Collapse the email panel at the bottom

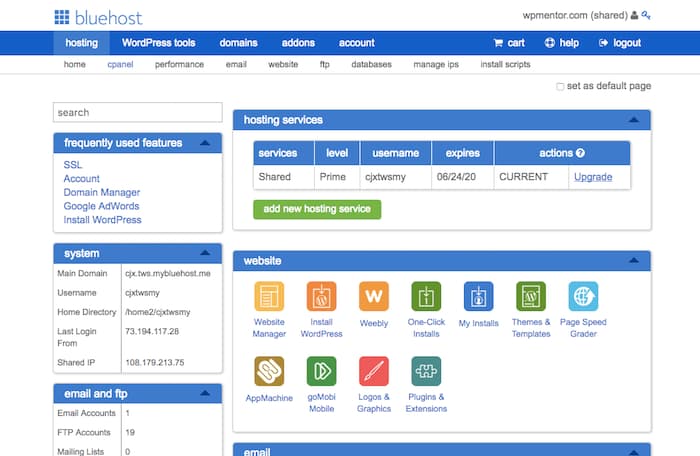pyautogui.click(x=633, y=452)
